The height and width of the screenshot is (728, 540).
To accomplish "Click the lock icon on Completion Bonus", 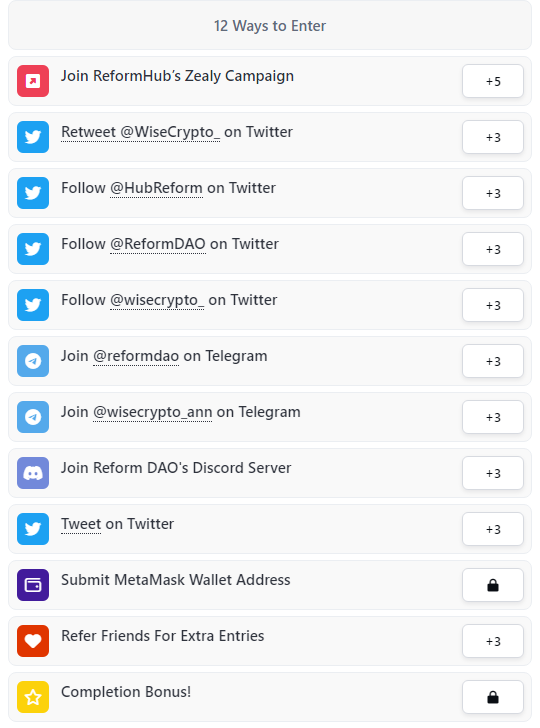I will click(493, 697).
